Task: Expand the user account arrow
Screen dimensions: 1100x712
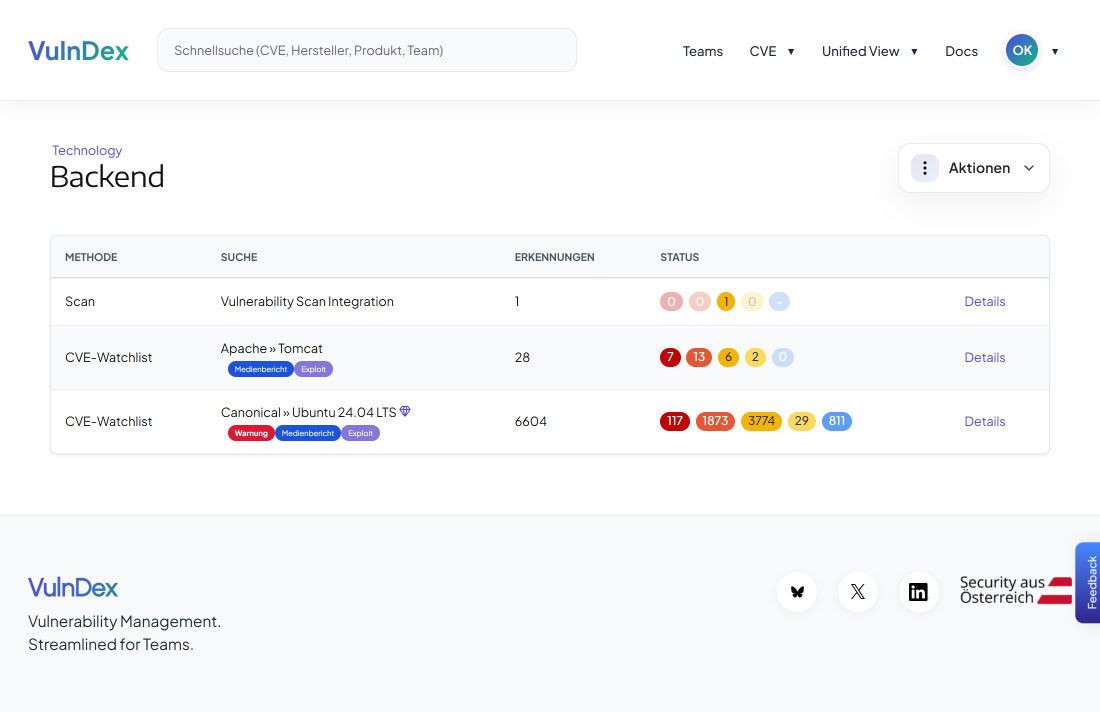Action: click(1054, 51)
